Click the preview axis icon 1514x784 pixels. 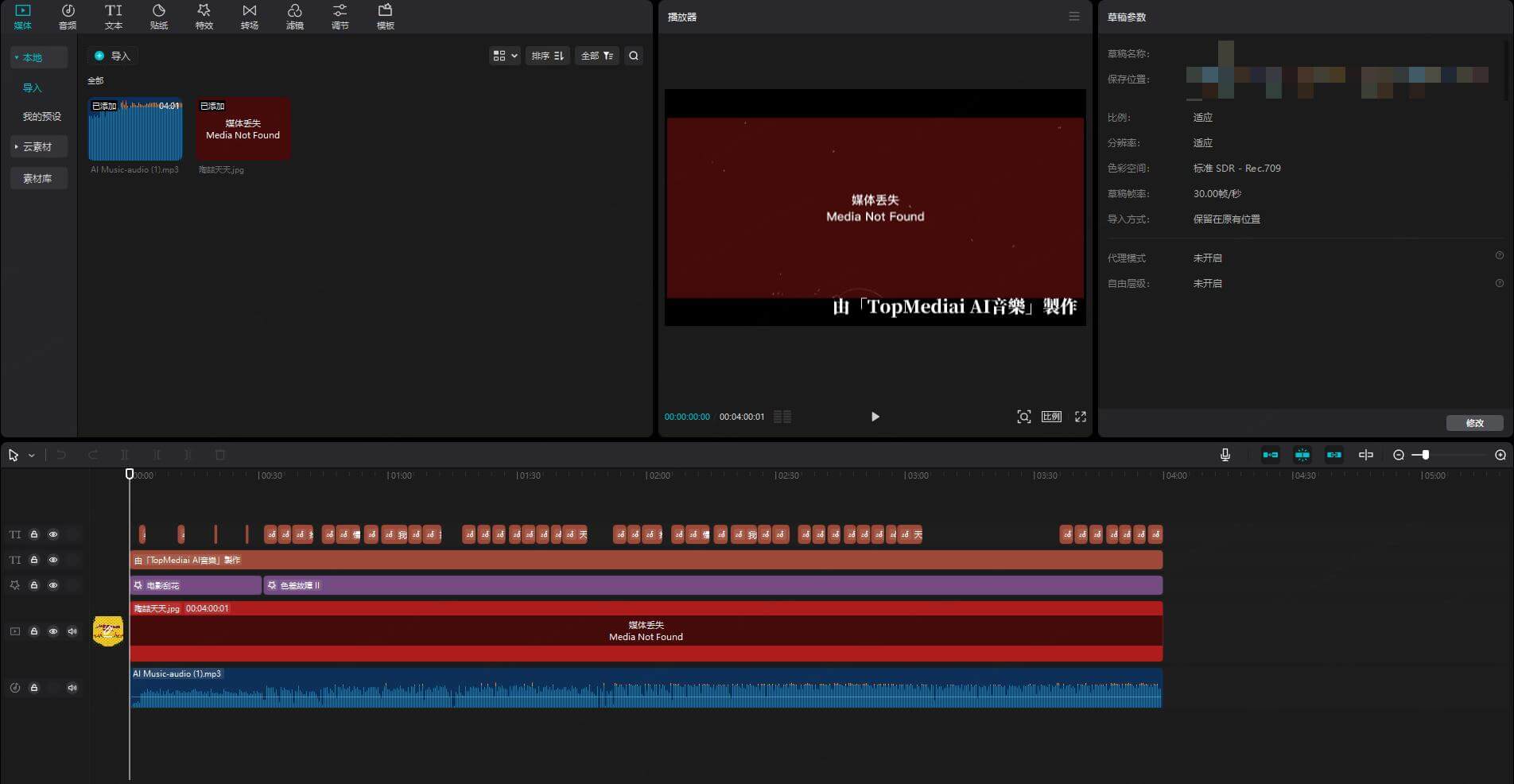[x=1366, y=455]
